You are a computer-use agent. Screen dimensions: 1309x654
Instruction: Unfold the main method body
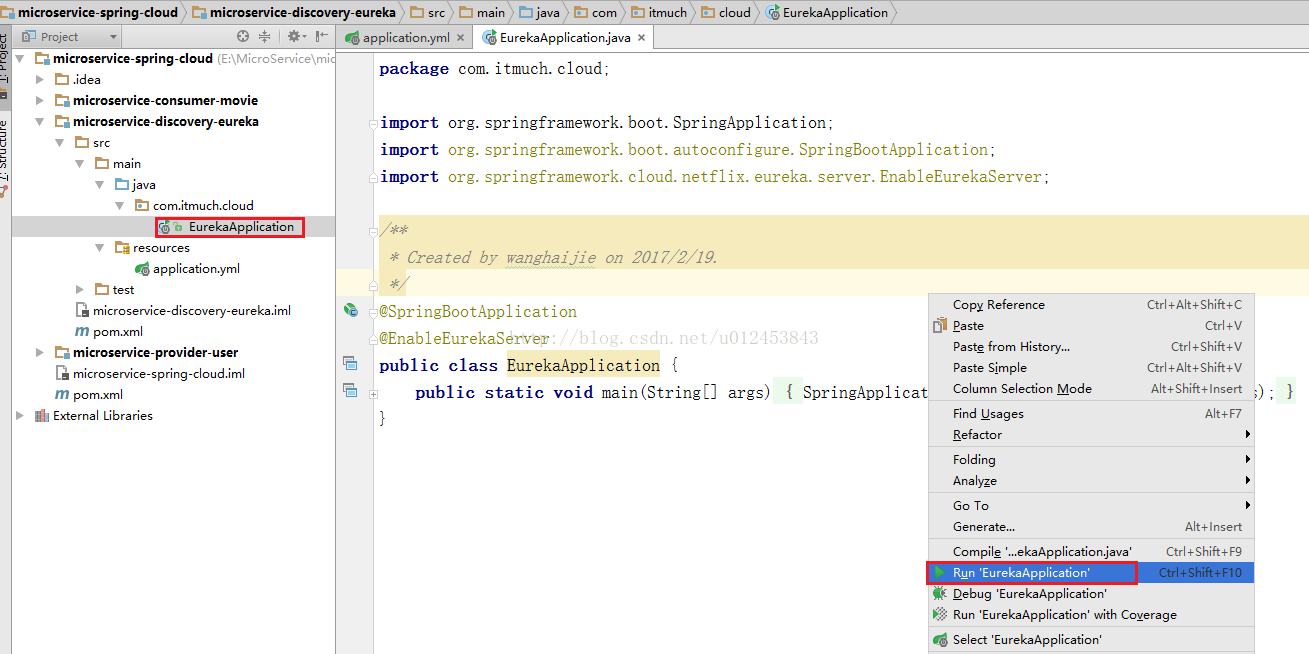pos(373,394)
